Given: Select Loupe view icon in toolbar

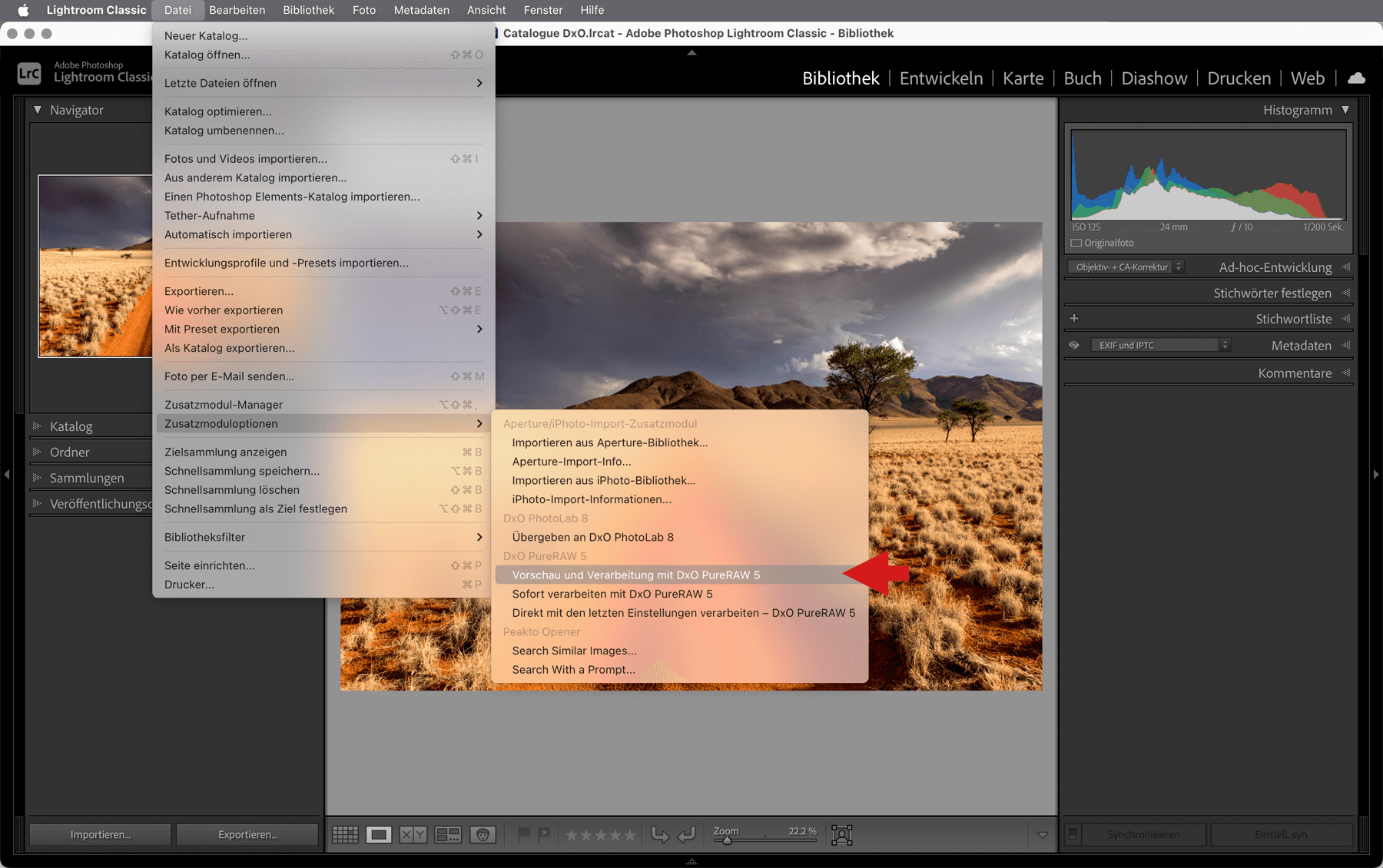Looking at the screenshot, I should pyautogui.click(x=379, y=834).
